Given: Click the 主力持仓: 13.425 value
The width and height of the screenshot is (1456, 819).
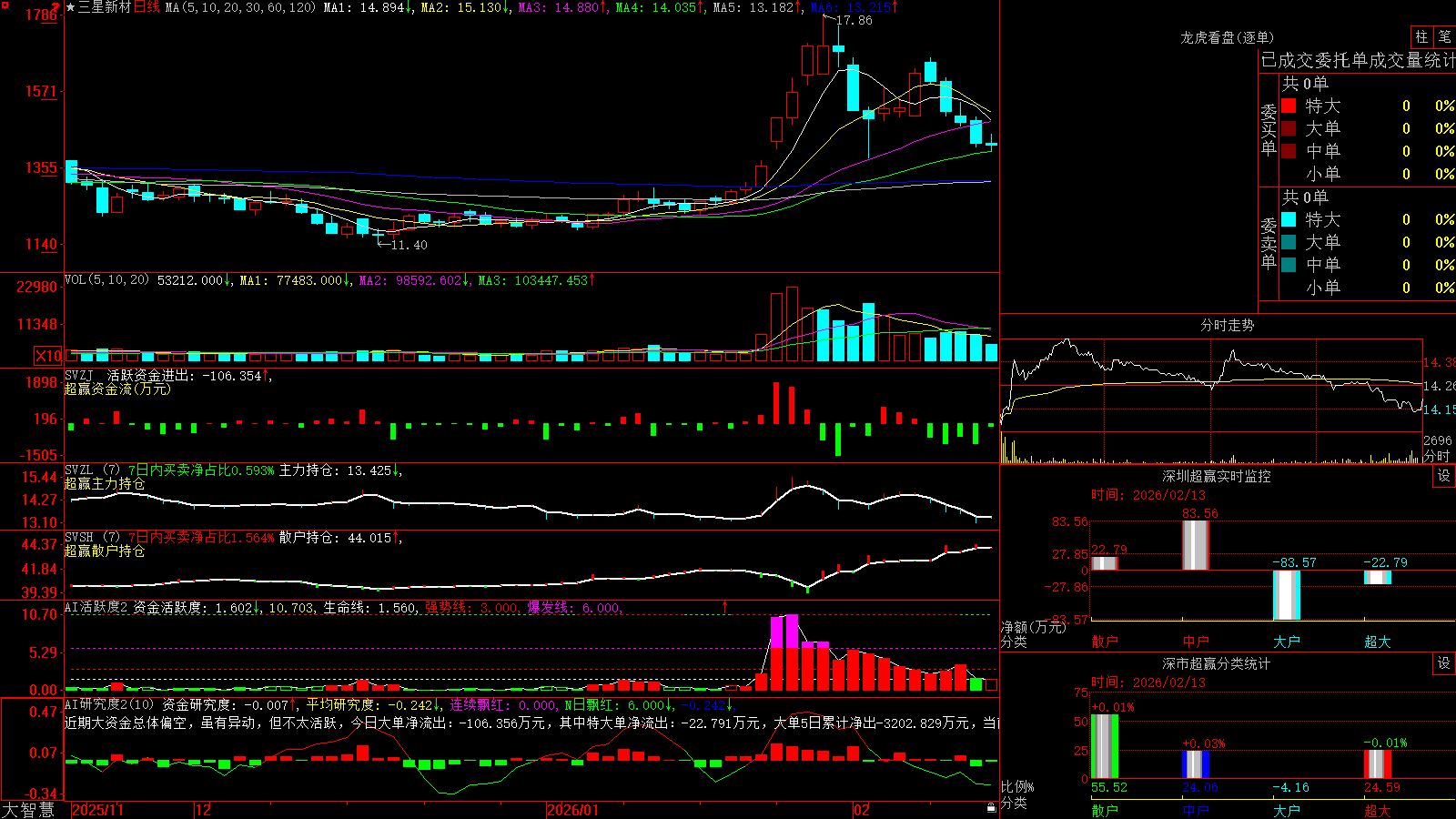Looking at the screenshot, I should tap(335, 470).
